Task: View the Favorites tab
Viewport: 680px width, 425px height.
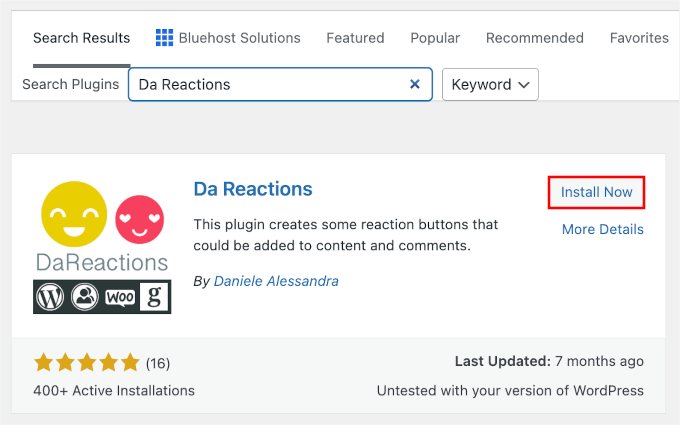Action: pyautogui.click(x=639, y=38)
